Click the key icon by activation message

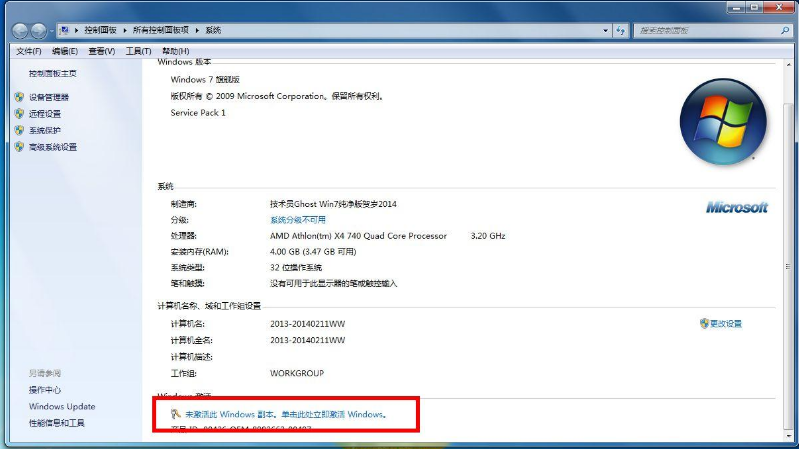pos(176,414)
